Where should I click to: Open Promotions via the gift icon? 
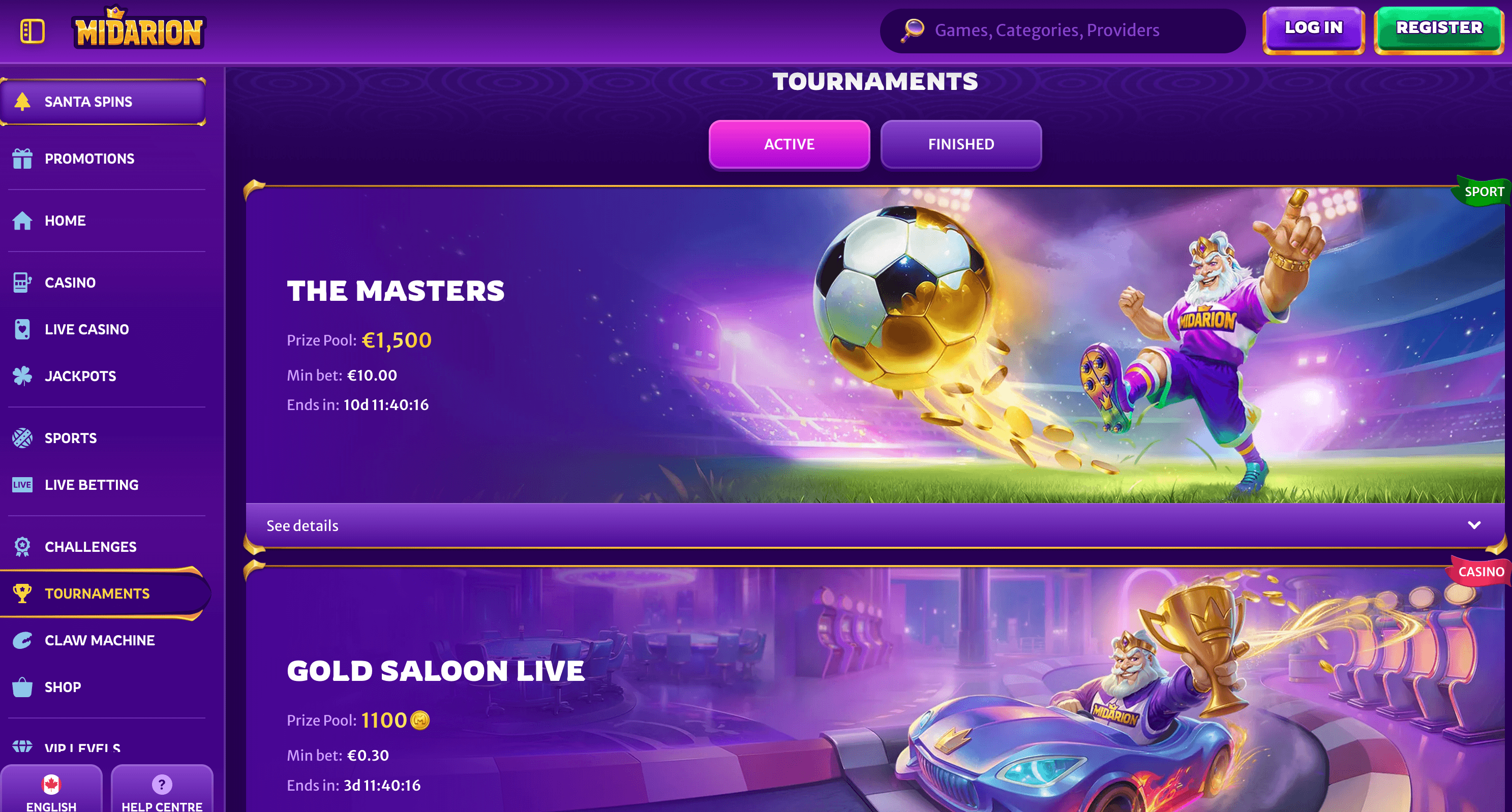tap(22, 159)
